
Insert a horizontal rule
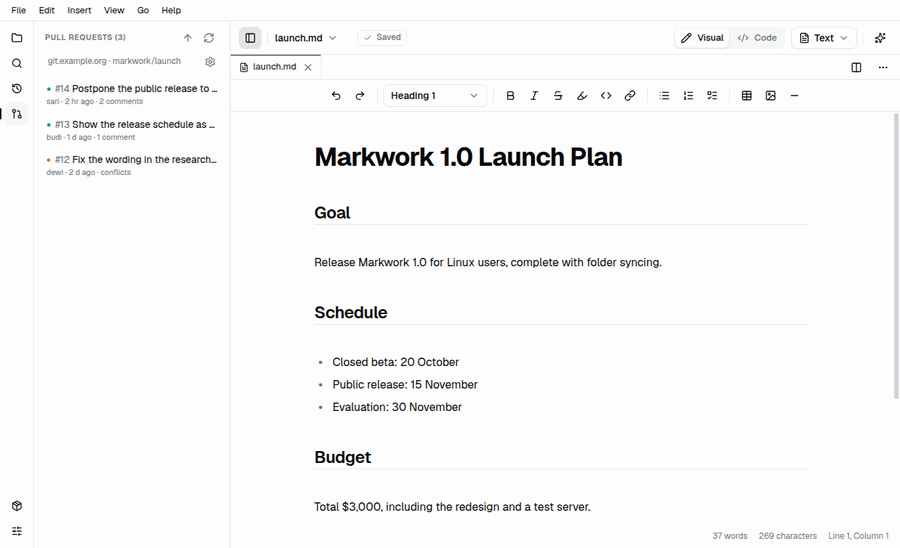tap(794, 96)
